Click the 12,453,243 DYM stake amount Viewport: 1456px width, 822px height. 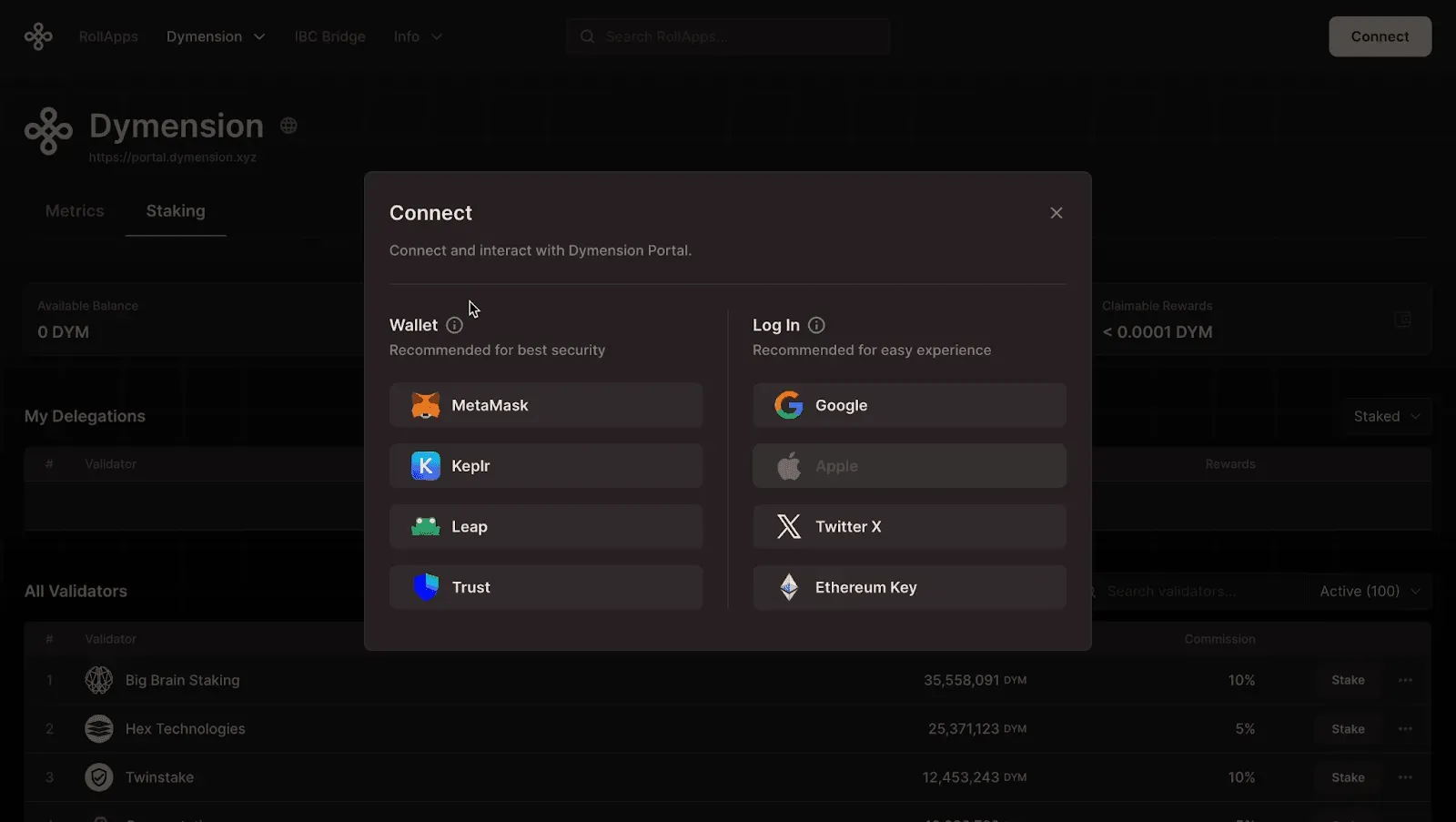click(x=975, y=777)
